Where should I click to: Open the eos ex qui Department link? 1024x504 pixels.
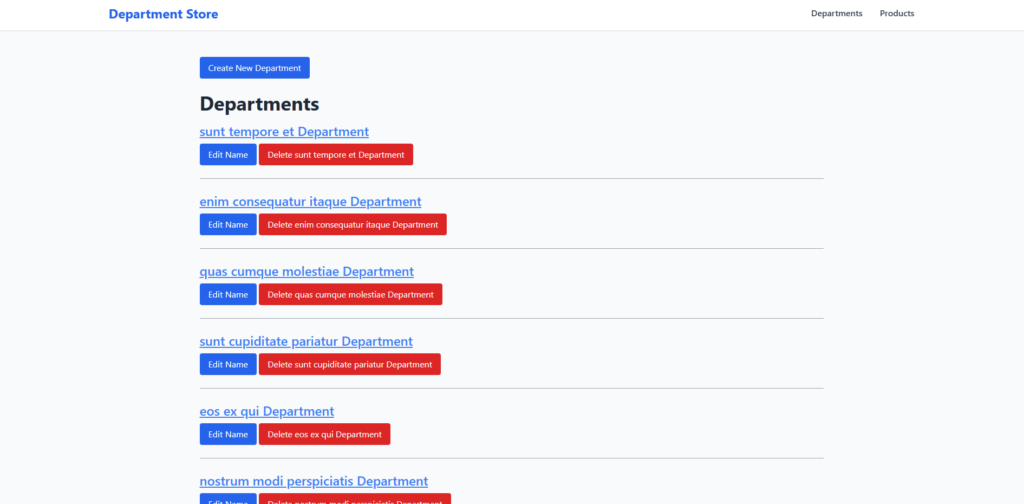coord(267,412)
